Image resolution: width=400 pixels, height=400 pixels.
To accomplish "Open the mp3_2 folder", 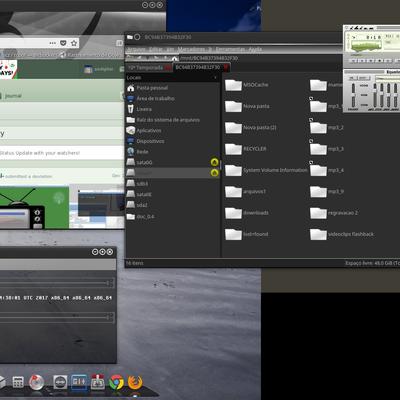I will tap(327, 128).
